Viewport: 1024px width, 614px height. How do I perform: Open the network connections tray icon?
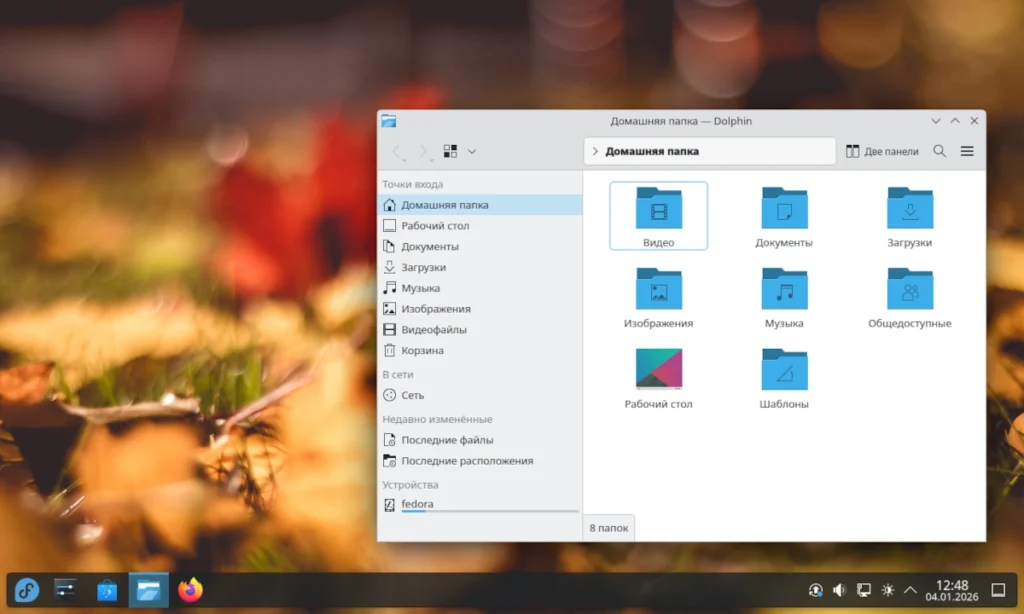tap(863, 590)
